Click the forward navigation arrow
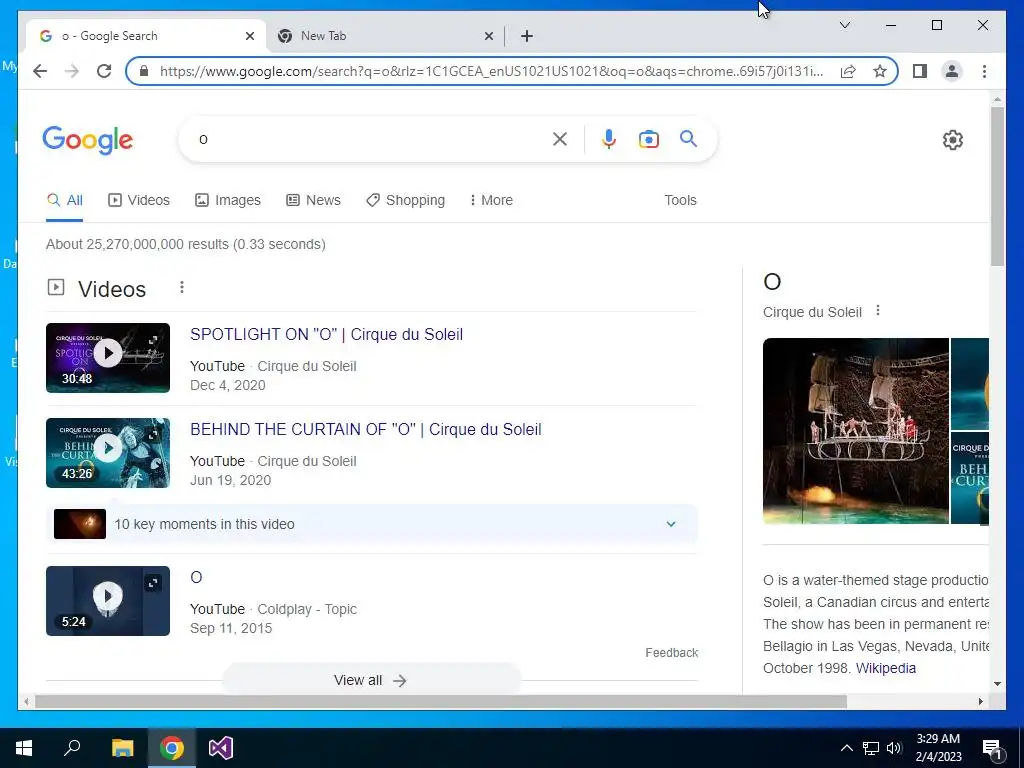Image resolution: width=1024 pixels, height=768 pixels. [72, 71]
